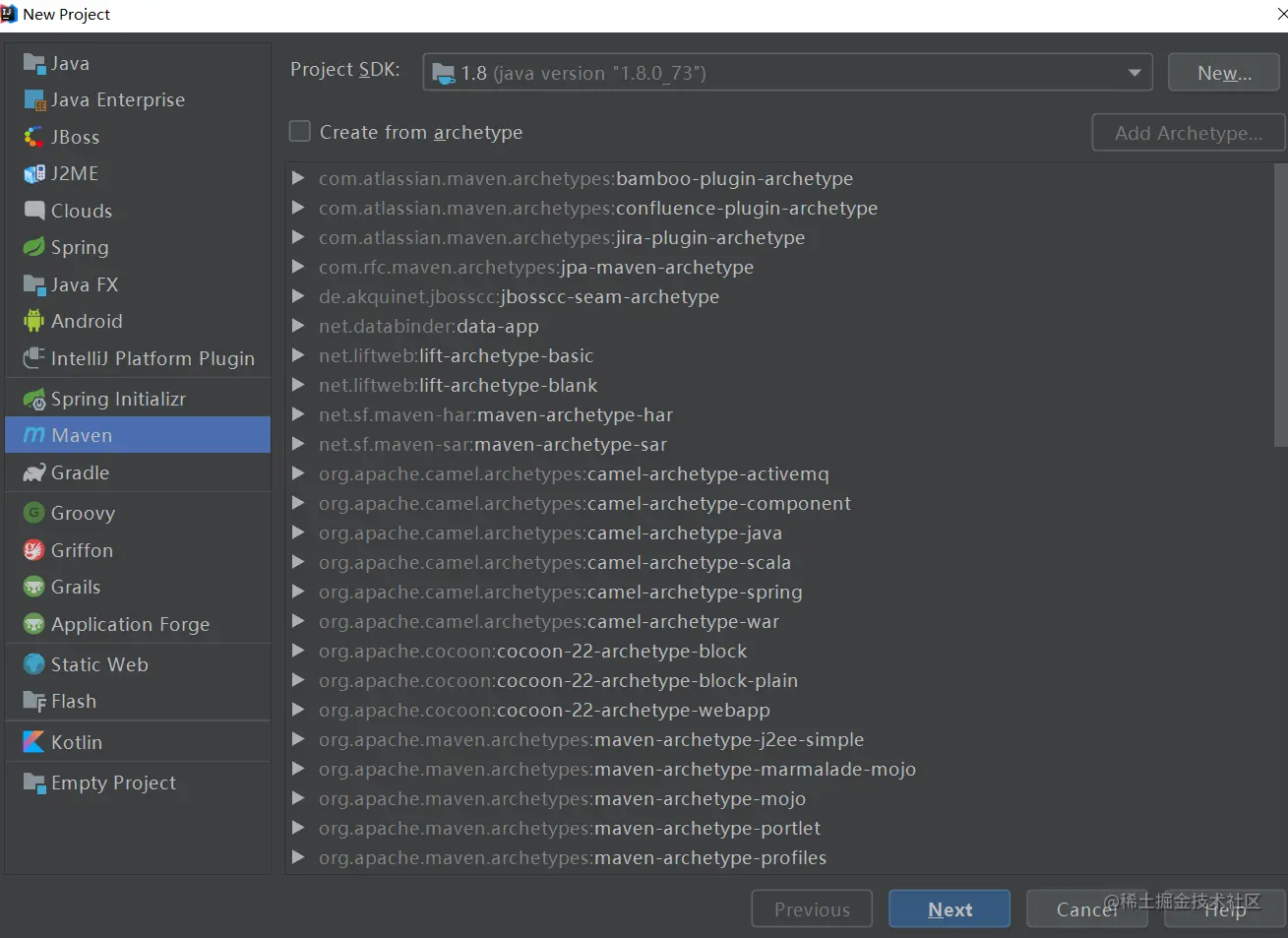Click the Android robot icon

34,321
